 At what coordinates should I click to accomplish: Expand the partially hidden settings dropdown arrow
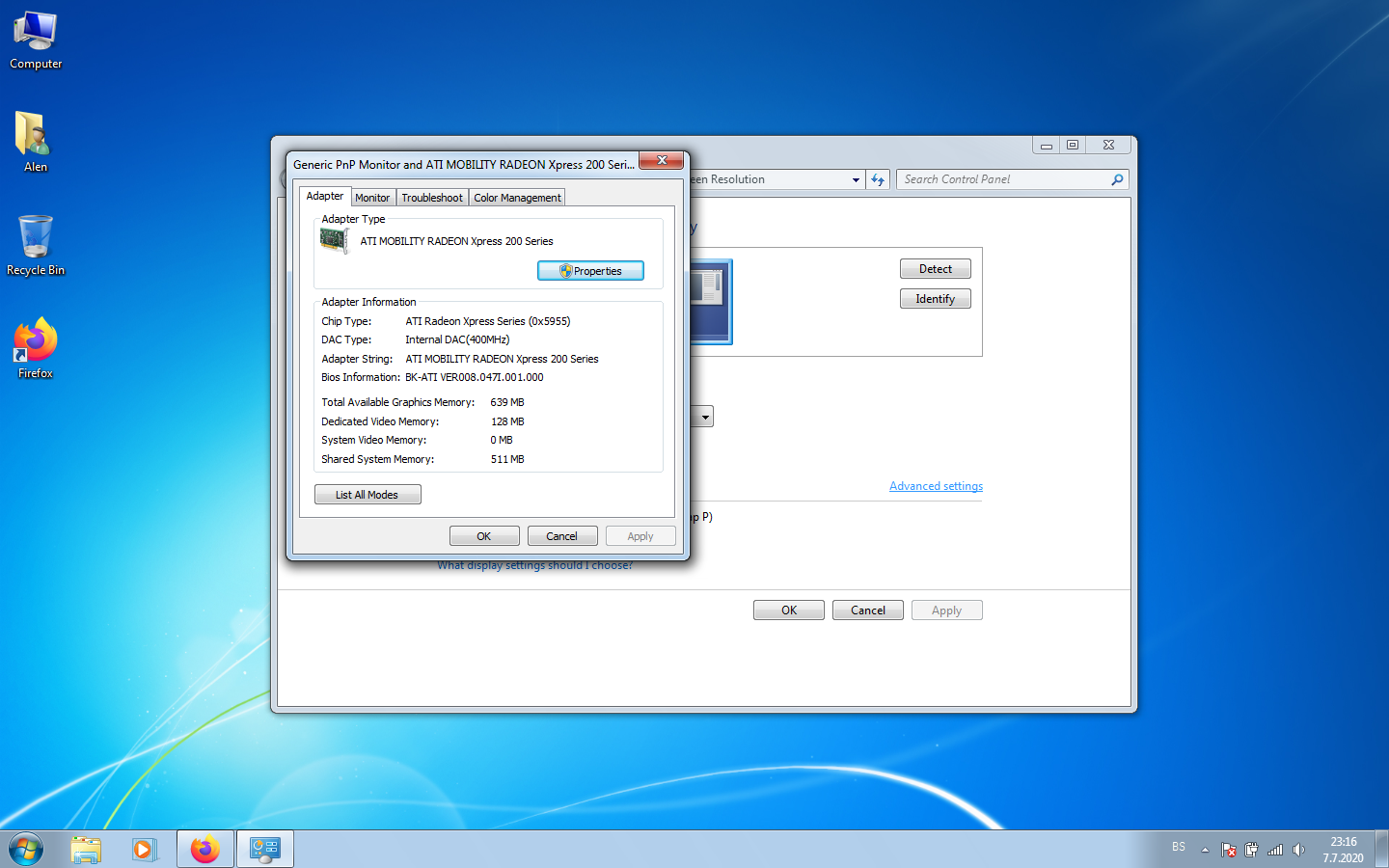[706, 417]
